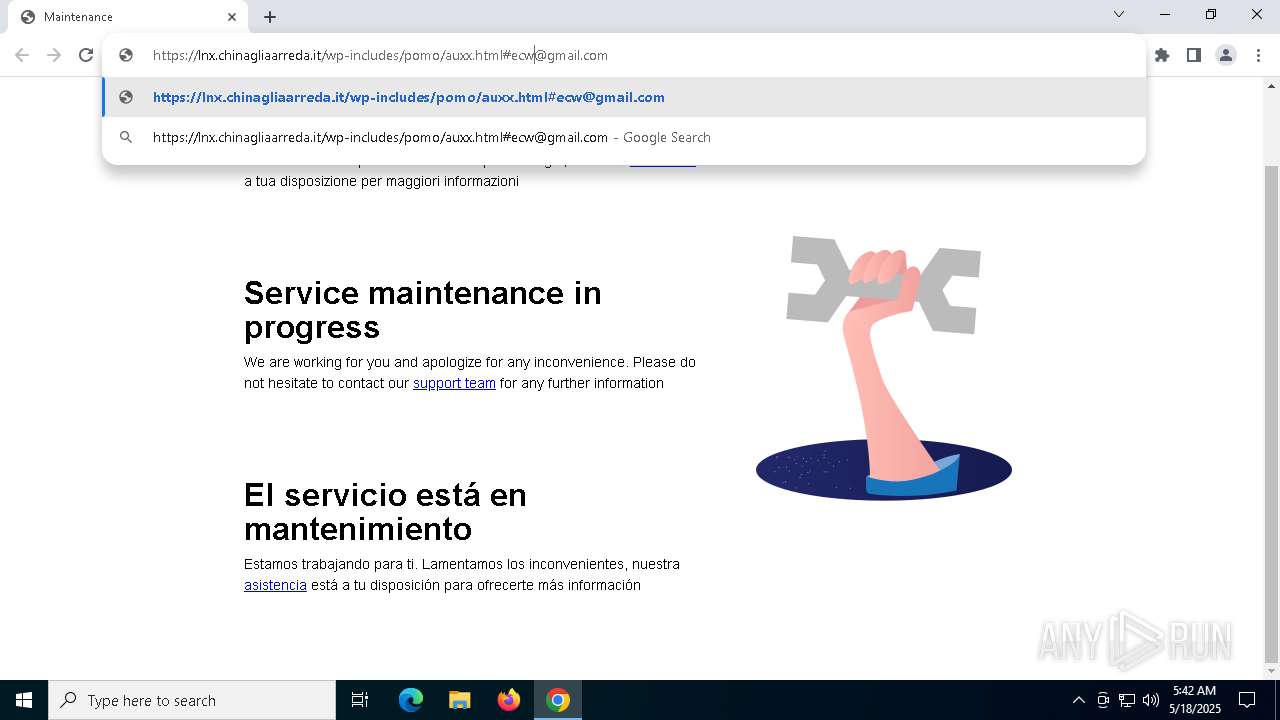Choose the highlighted URL autocomplete suggestion

(x=624, y=97)
